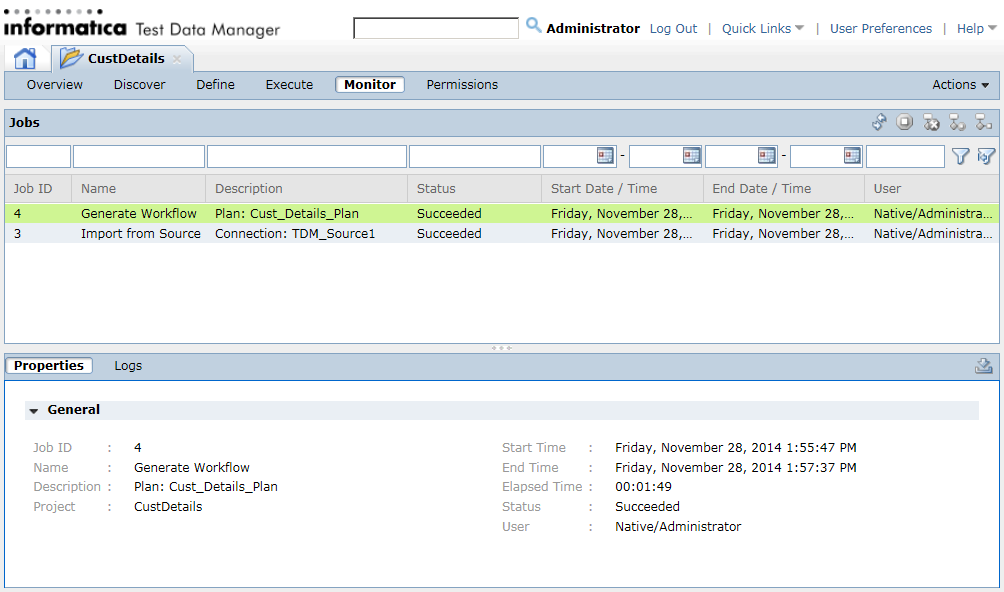Focus the Name filter field
1004x592 pixels.
point(139,156)
